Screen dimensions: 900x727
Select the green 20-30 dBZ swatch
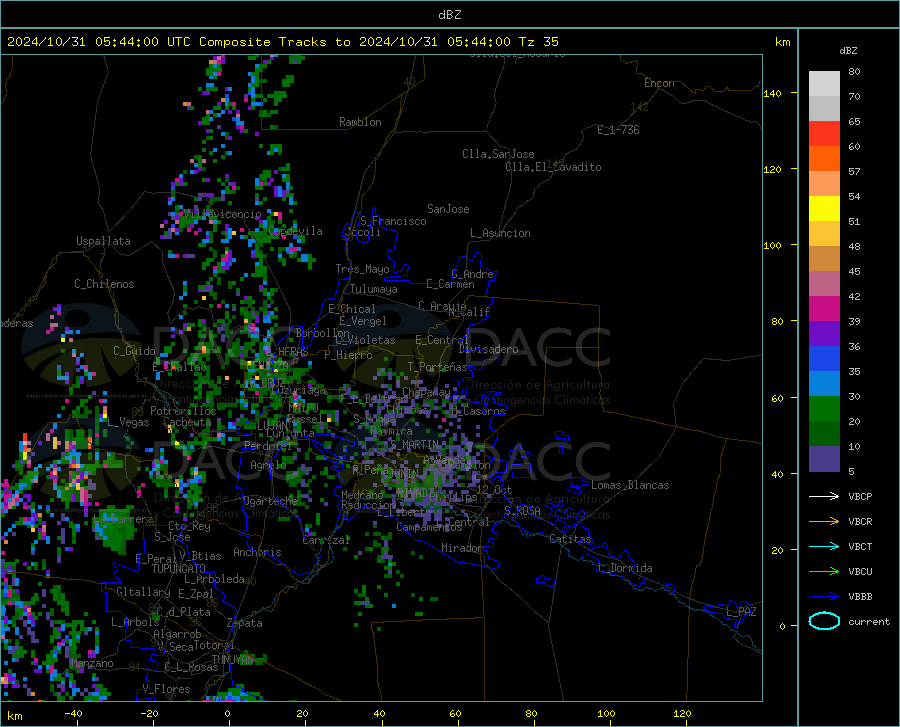(824, 409)
